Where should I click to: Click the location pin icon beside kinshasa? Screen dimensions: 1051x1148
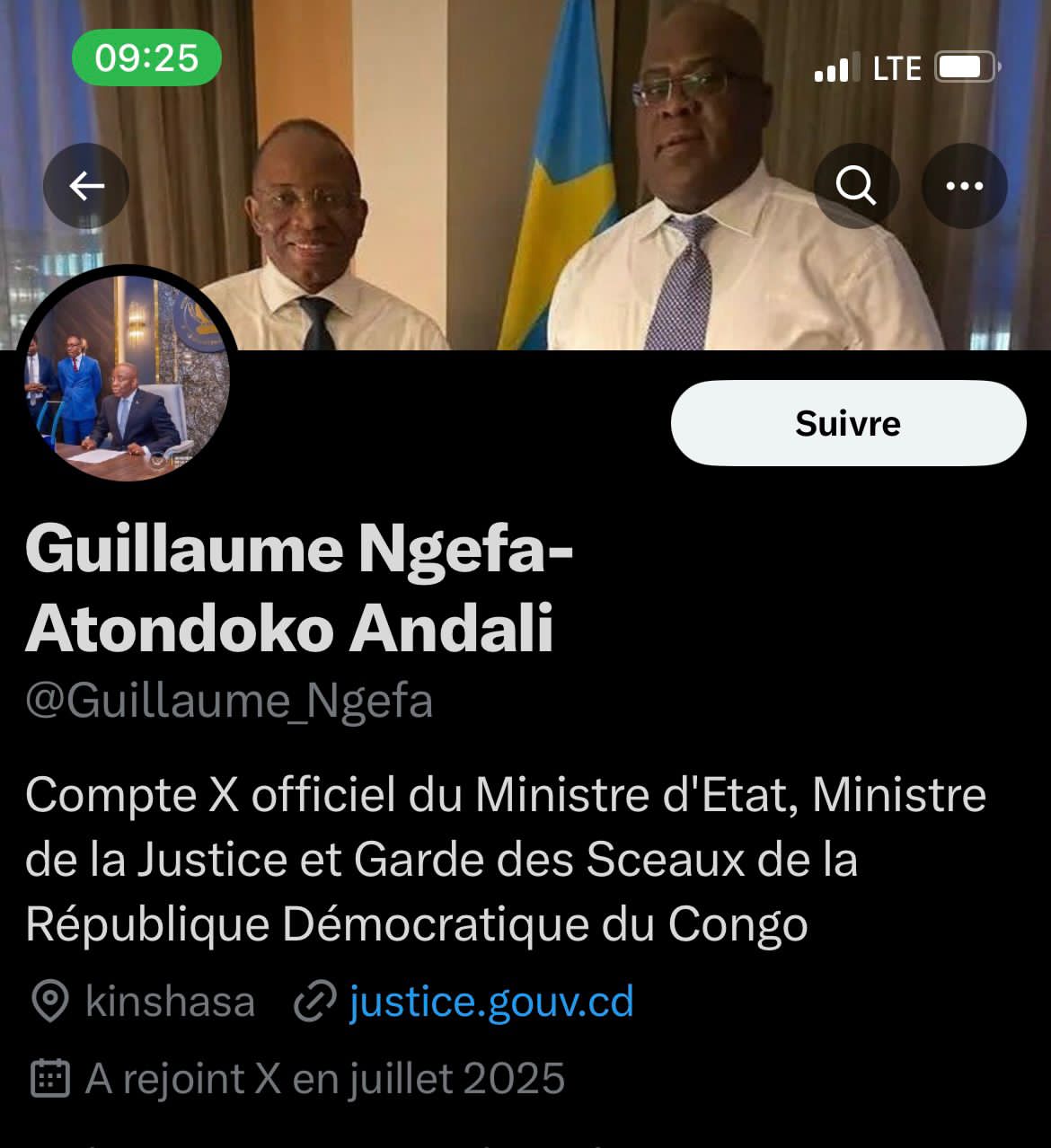[x=50, y=1002]
